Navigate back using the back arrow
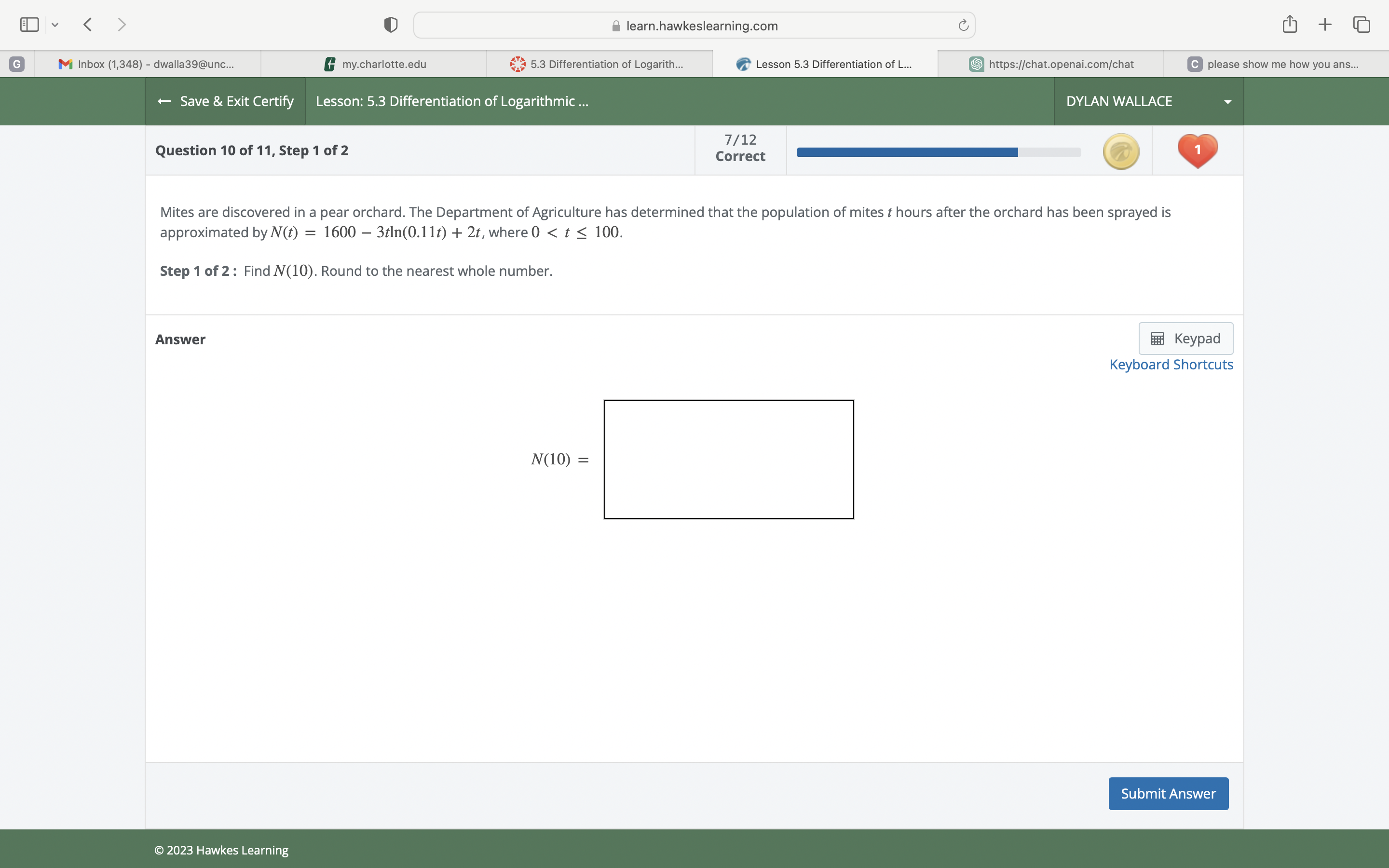This screenshot has width=1389, height=868. (87, 24)
